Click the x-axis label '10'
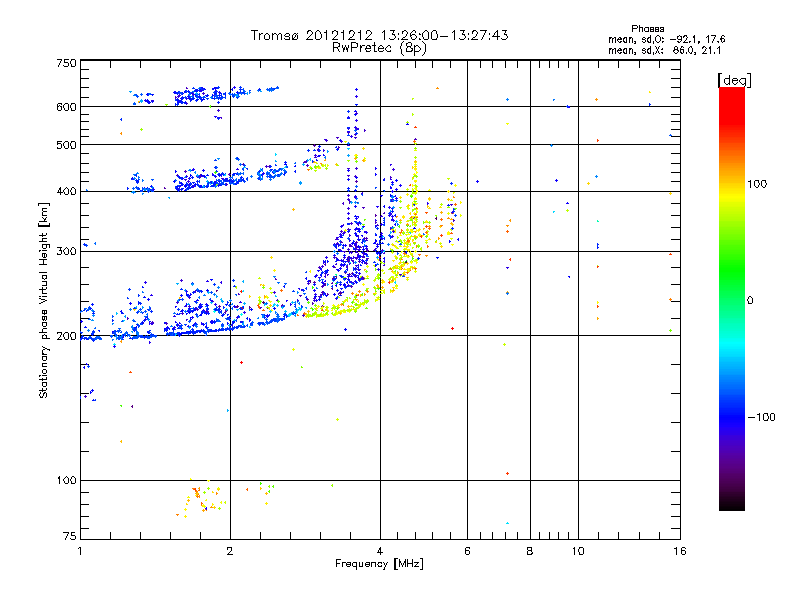The width and height of the screenshot is (800, 600). (x=578, y=551)
